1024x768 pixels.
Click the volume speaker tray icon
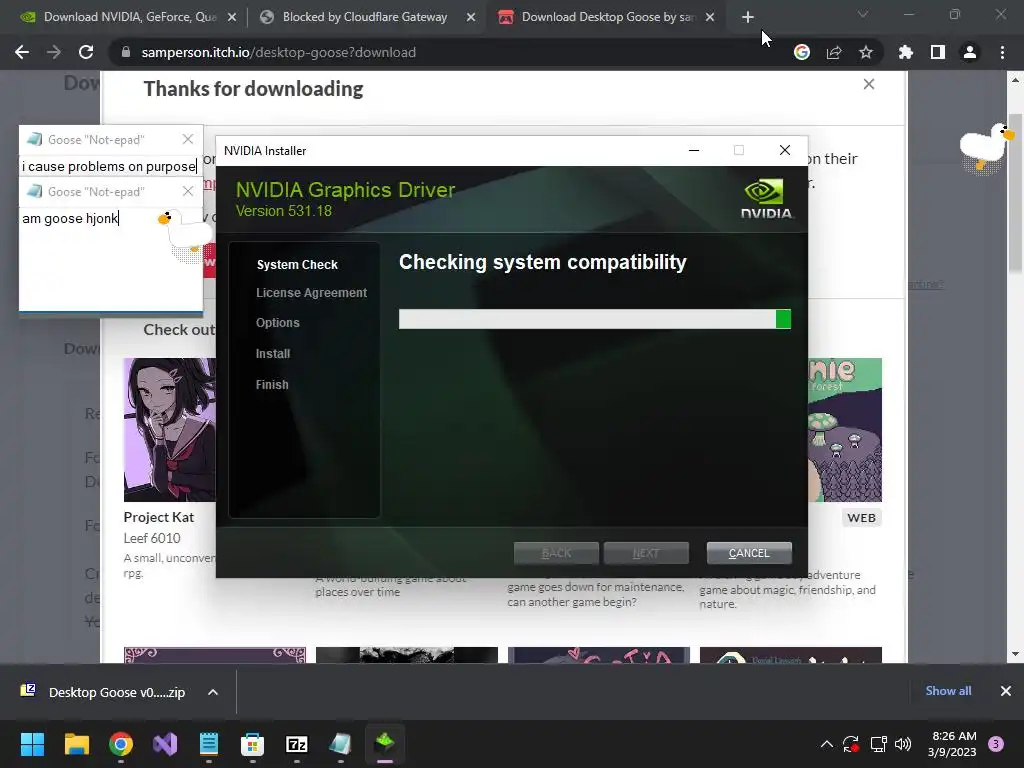pos(903,744)
